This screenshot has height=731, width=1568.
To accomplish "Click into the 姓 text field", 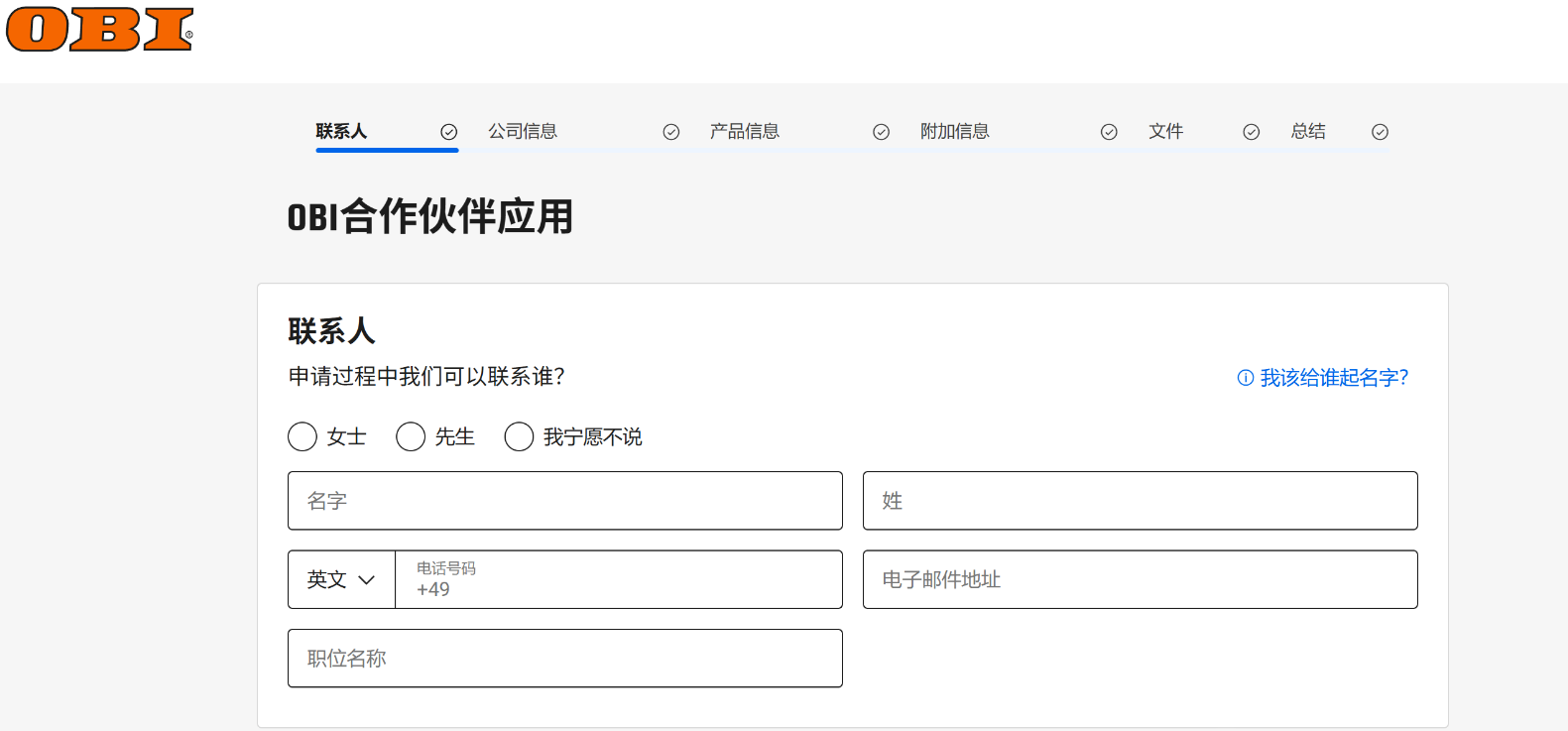I will pos(1140,501).
